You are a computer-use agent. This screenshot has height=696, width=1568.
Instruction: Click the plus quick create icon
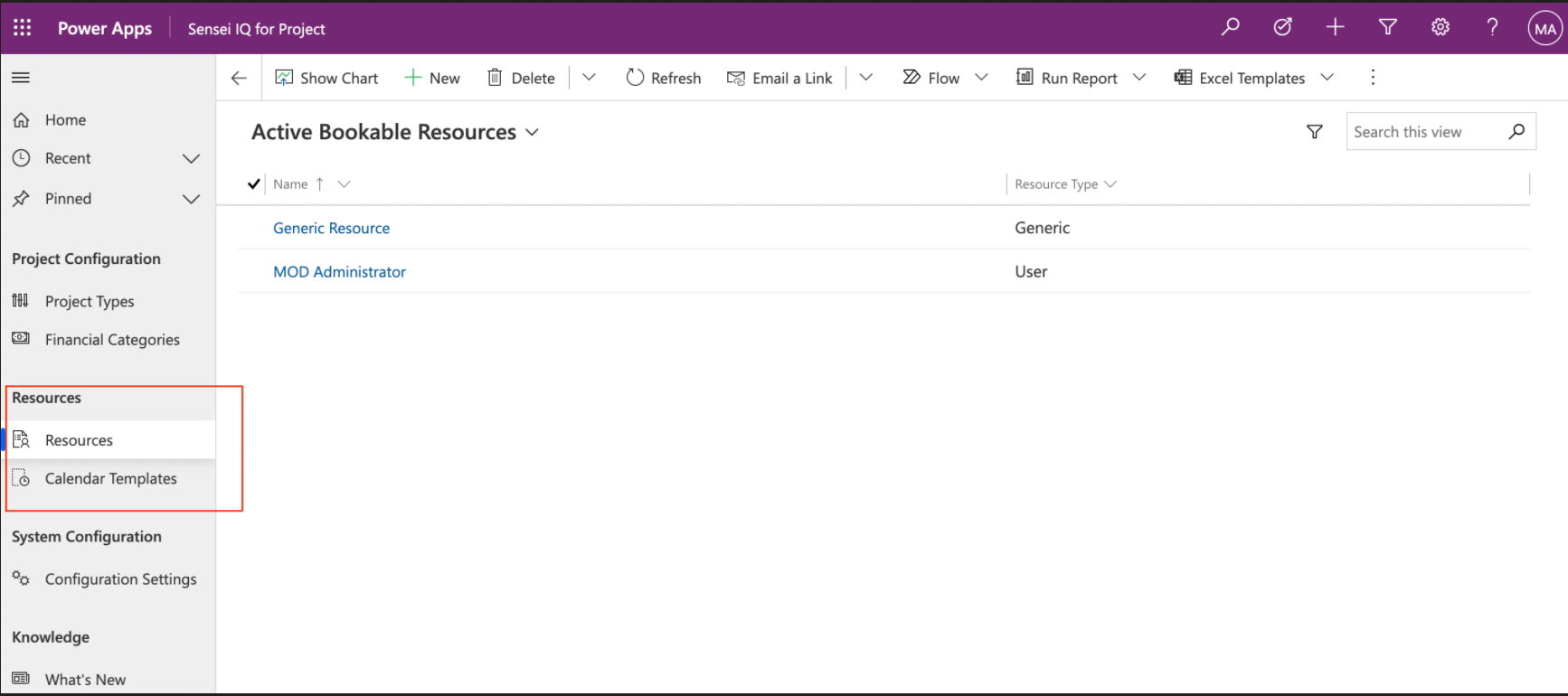coord(1335,27)
